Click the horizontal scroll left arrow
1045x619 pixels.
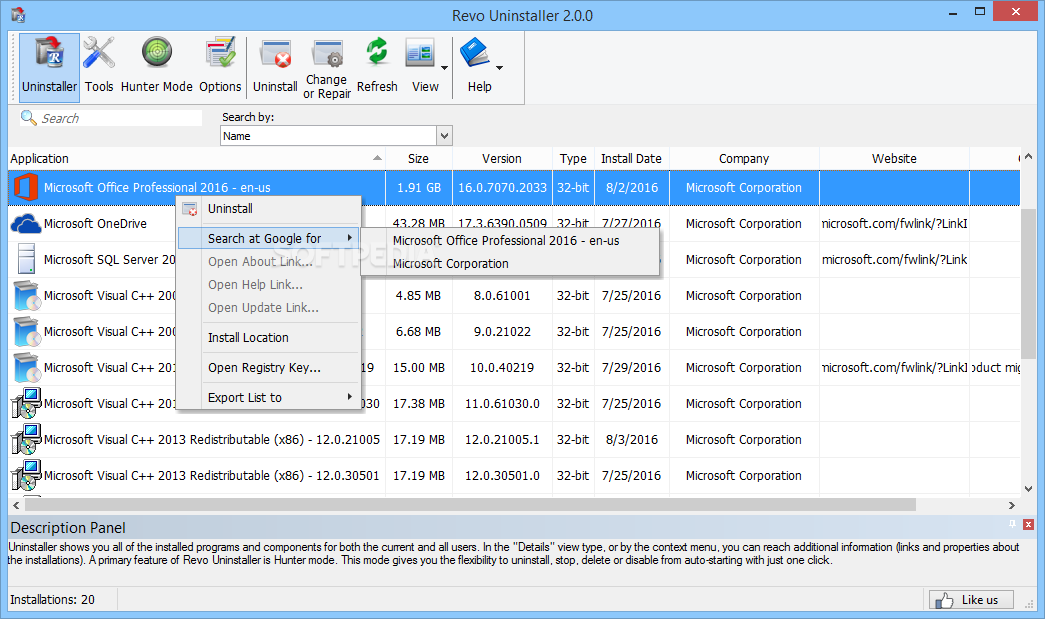click(x=16, y=505)
